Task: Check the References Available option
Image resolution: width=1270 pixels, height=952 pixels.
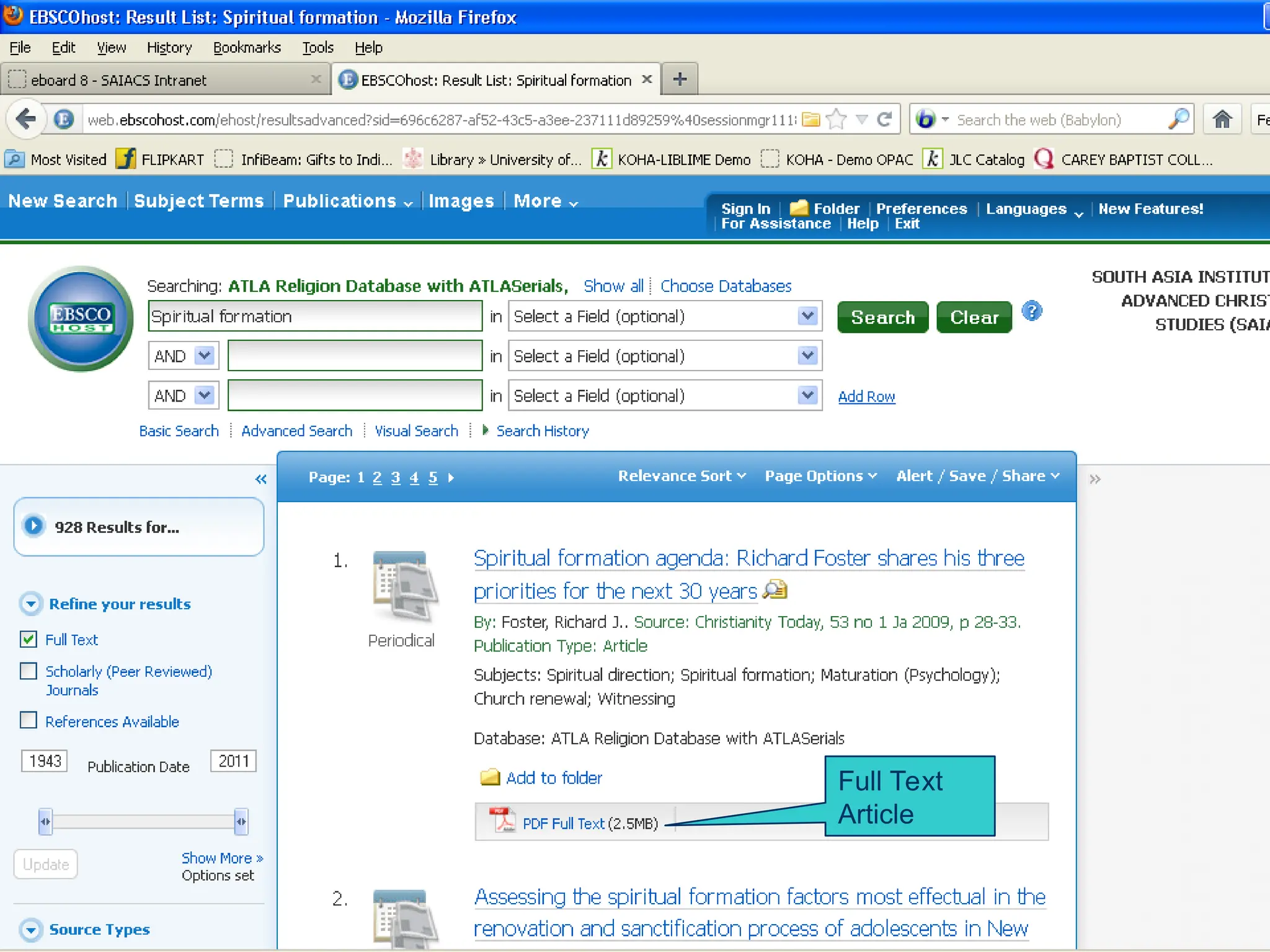Action: pos(29,721)
